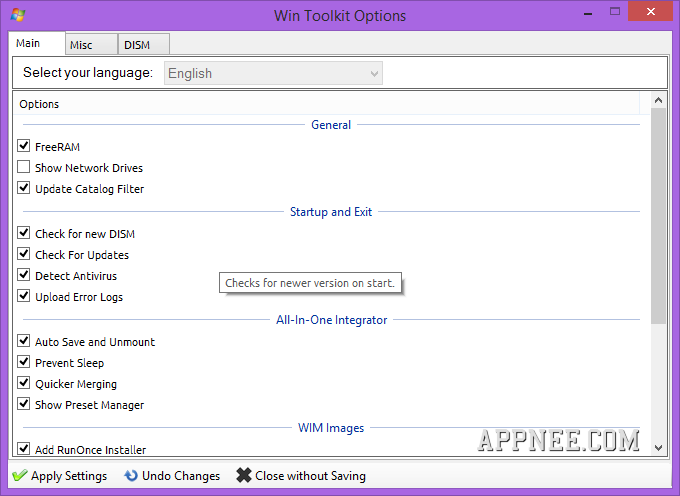Click the scrollbar down arrow

coord(658,448)
